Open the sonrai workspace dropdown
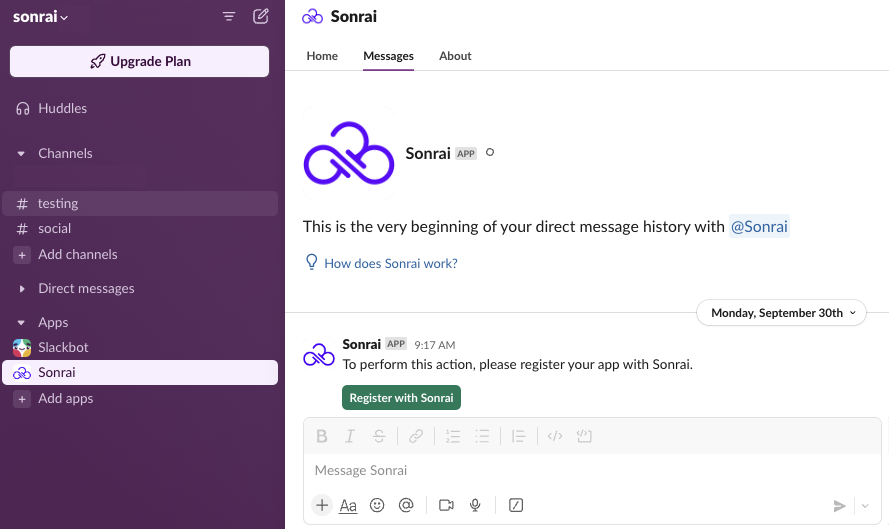 click(x=40, y=16)
